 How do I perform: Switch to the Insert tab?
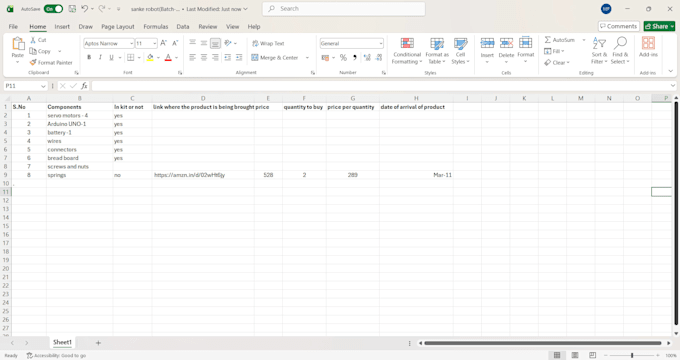point(62,26)
